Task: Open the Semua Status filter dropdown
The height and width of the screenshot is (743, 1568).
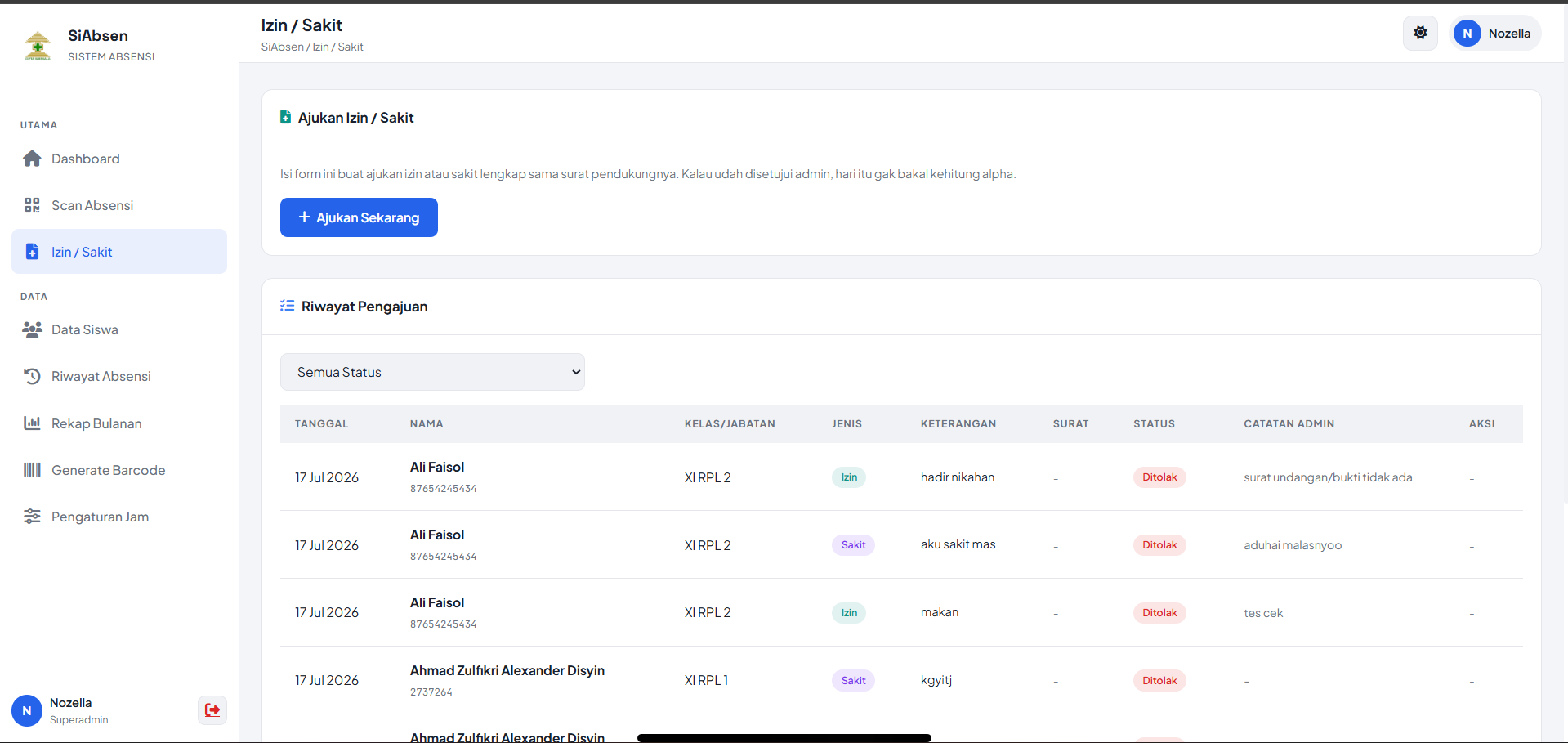Action: tap(432, 372)
